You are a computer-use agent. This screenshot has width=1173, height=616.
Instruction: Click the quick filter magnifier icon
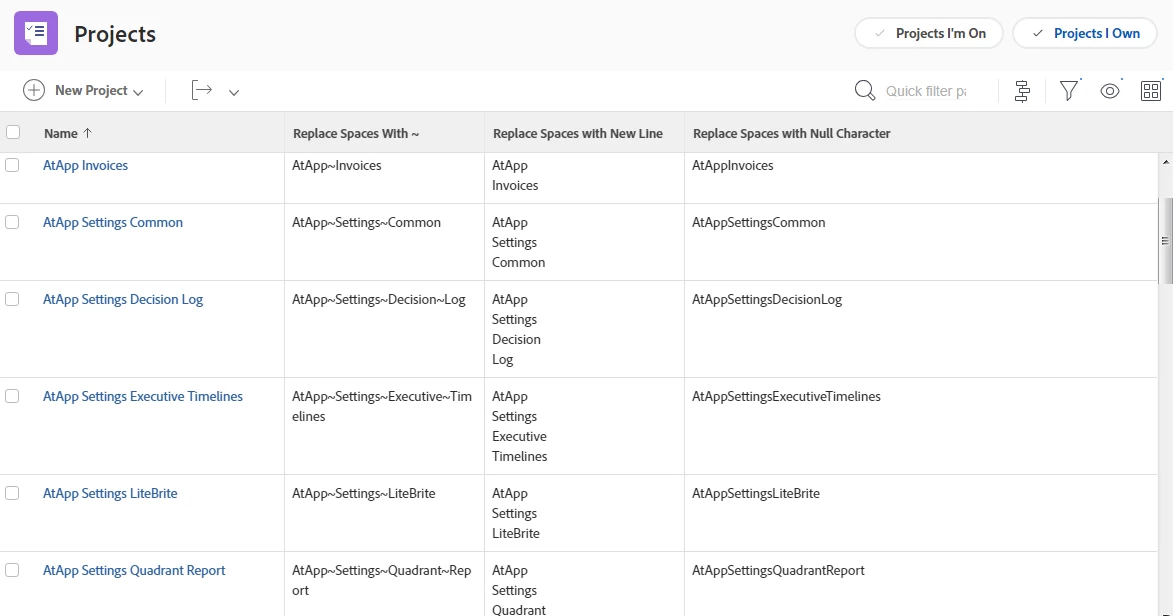865,91
